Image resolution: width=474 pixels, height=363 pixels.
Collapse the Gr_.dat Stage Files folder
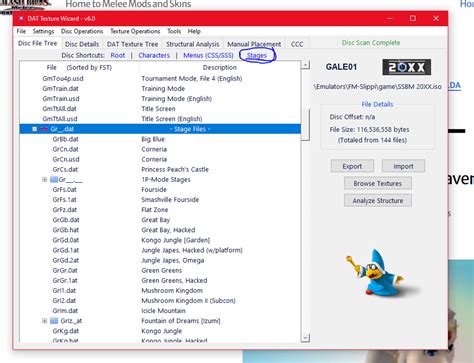click(x=34, y=129)
